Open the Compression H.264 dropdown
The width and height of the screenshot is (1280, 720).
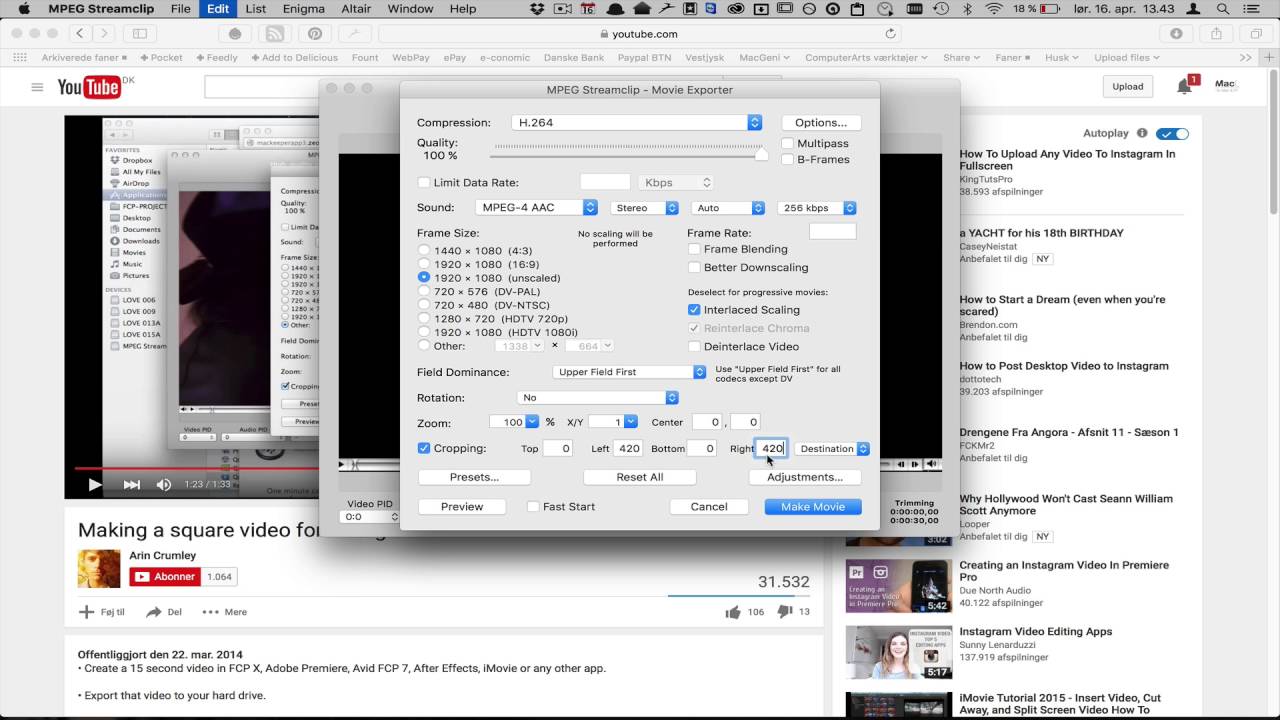[636, 123]
